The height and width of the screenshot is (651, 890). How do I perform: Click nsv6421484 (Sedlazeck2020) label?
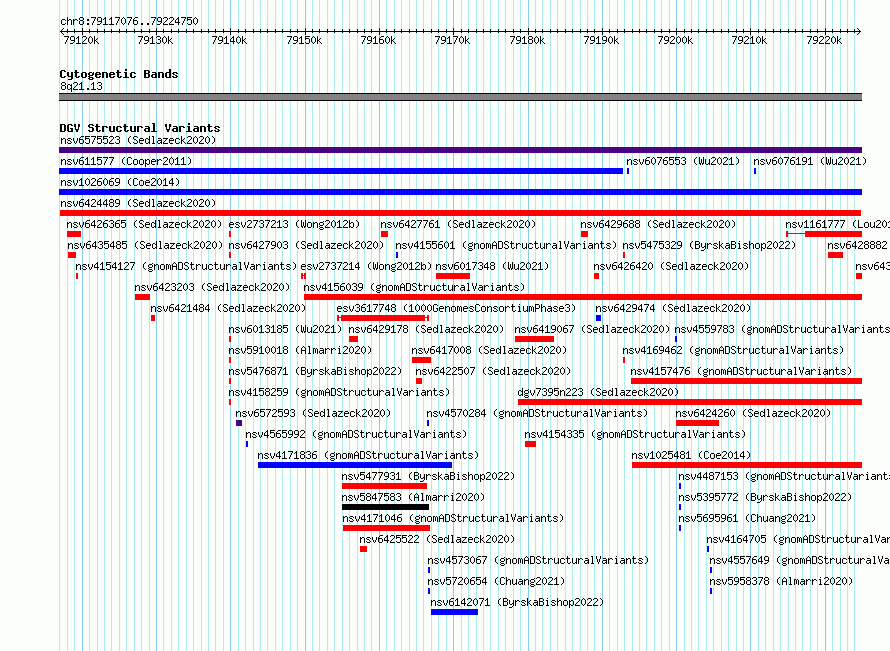(x=228, y=308)
